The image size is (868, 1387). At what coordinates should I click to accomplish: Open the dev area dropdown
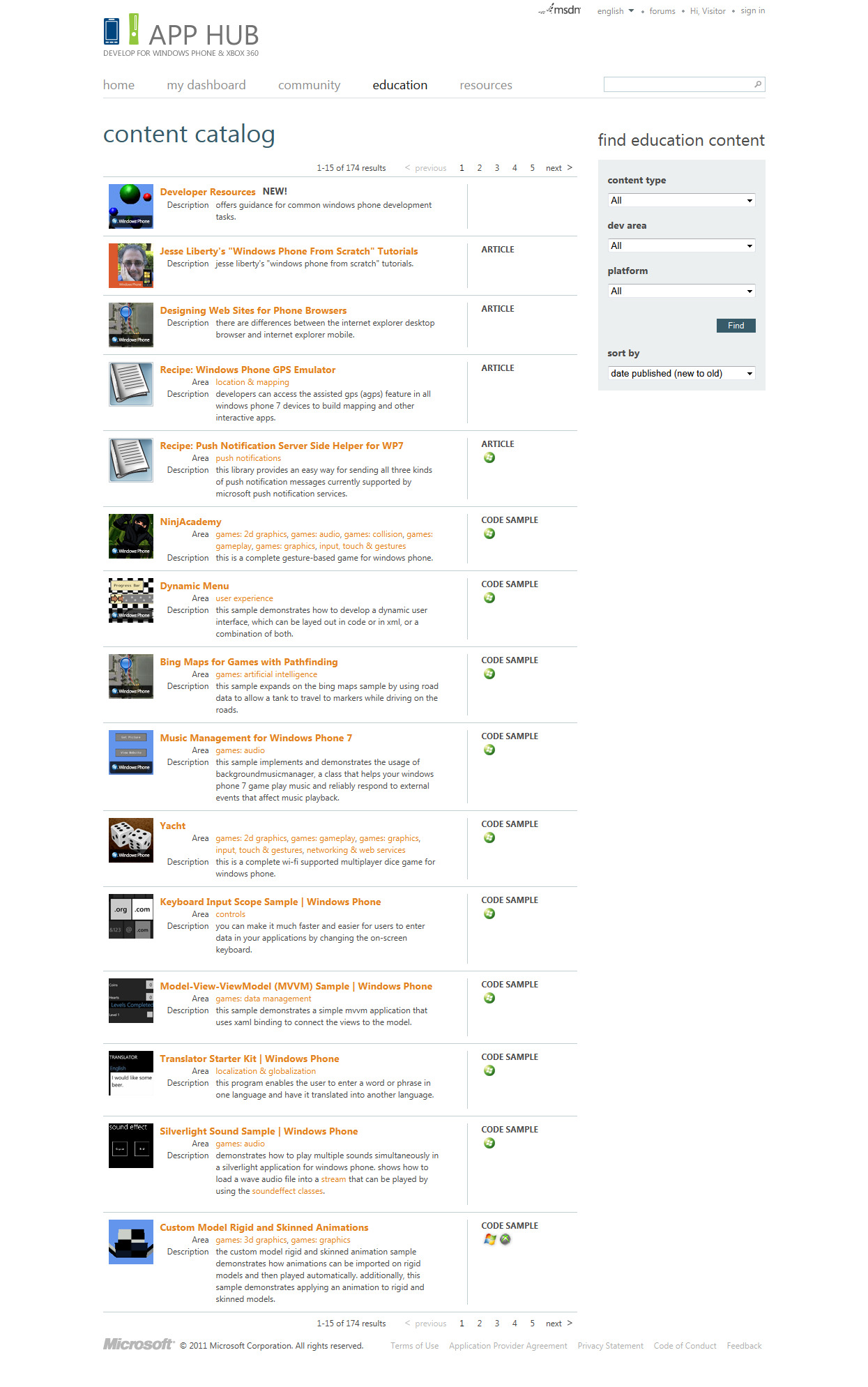point(681,246)
